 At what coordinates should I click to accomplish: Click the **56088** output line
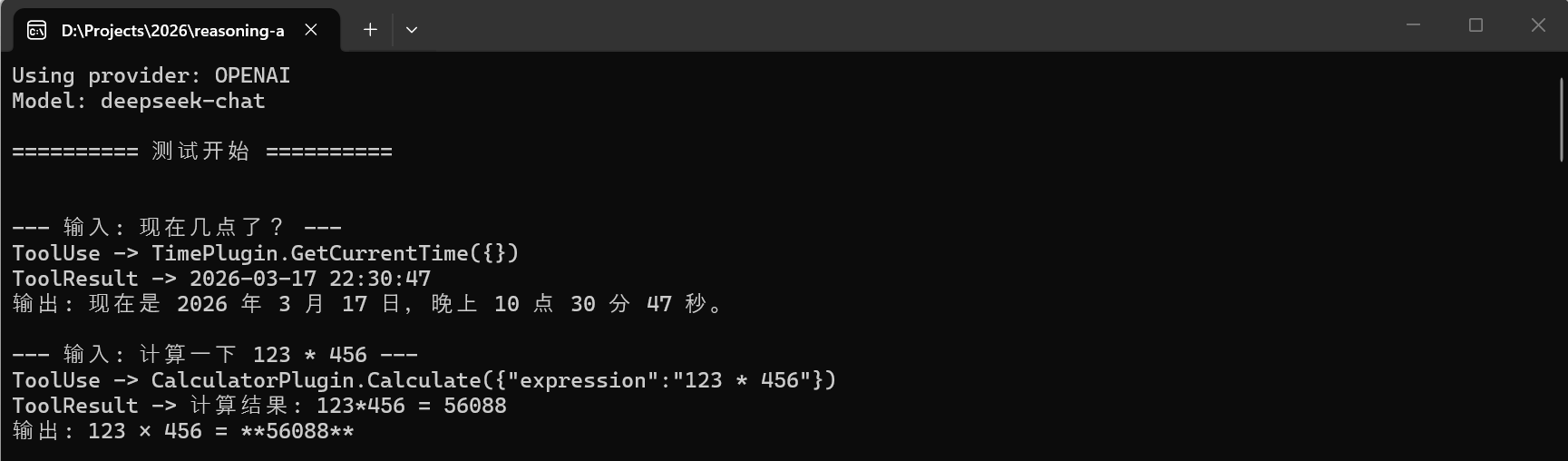183,431
